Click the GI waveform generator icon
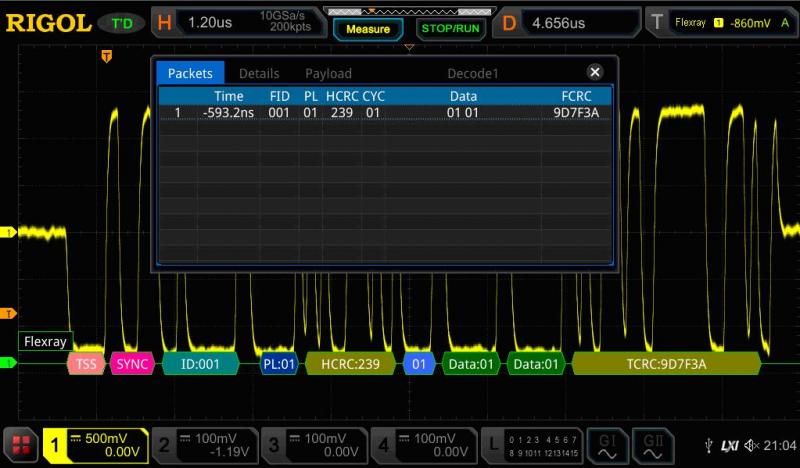800x468 pixels. [607, 445]
